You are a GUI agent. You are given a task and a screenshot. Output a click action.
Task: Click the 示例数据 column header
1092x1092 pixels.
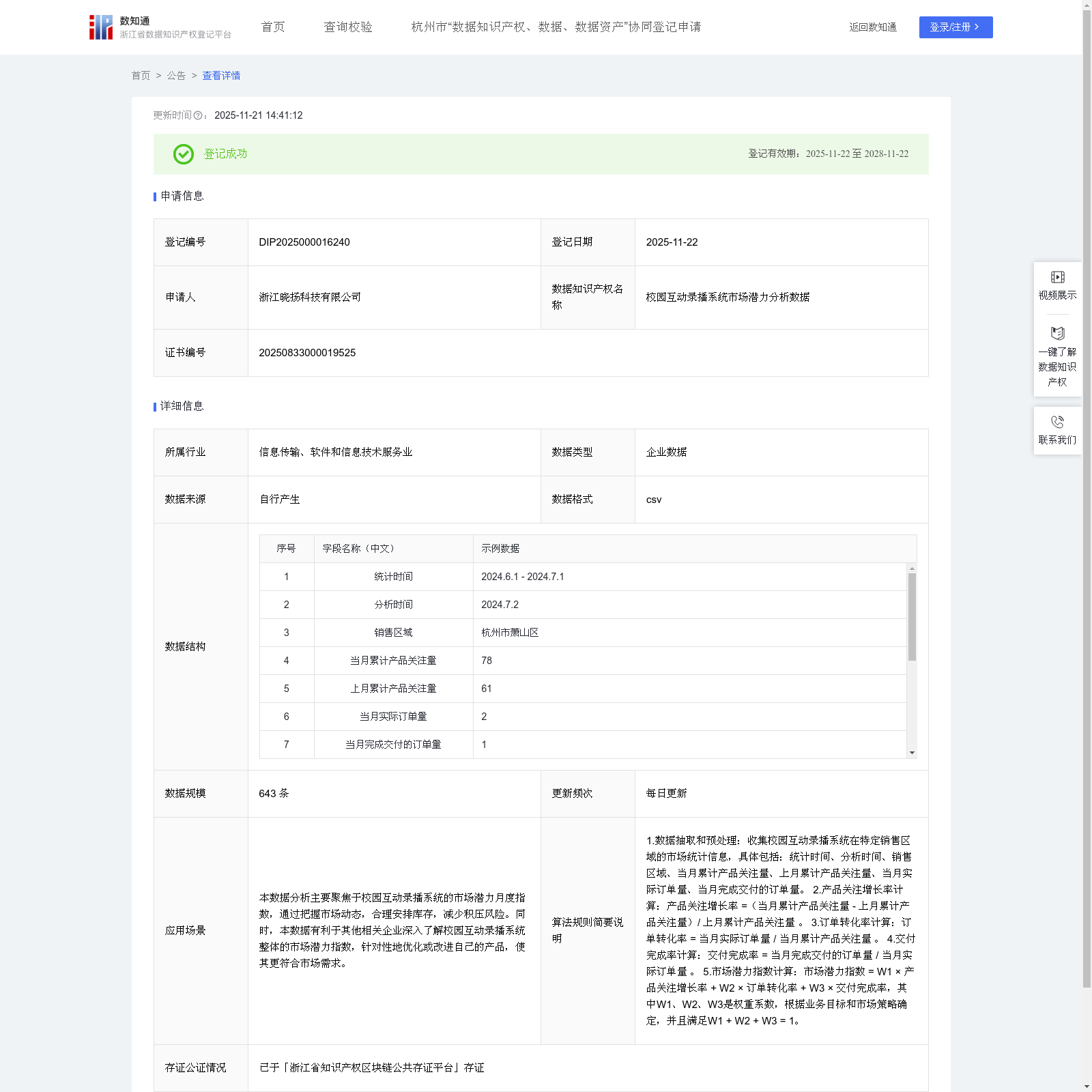(695, 549)
